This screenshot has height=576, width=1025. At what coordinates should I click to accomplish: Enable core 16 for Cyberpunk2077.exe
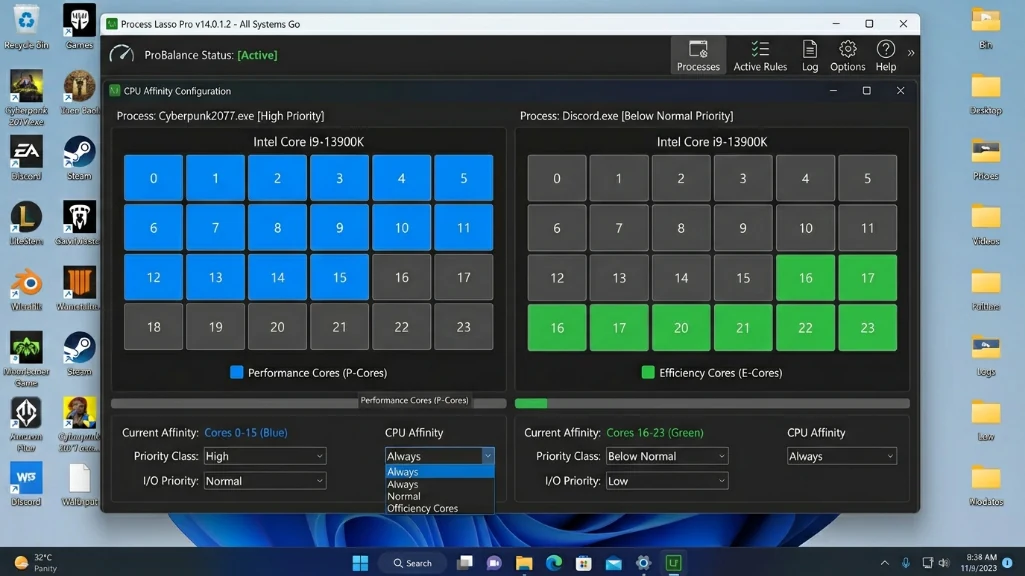point(401,277)
